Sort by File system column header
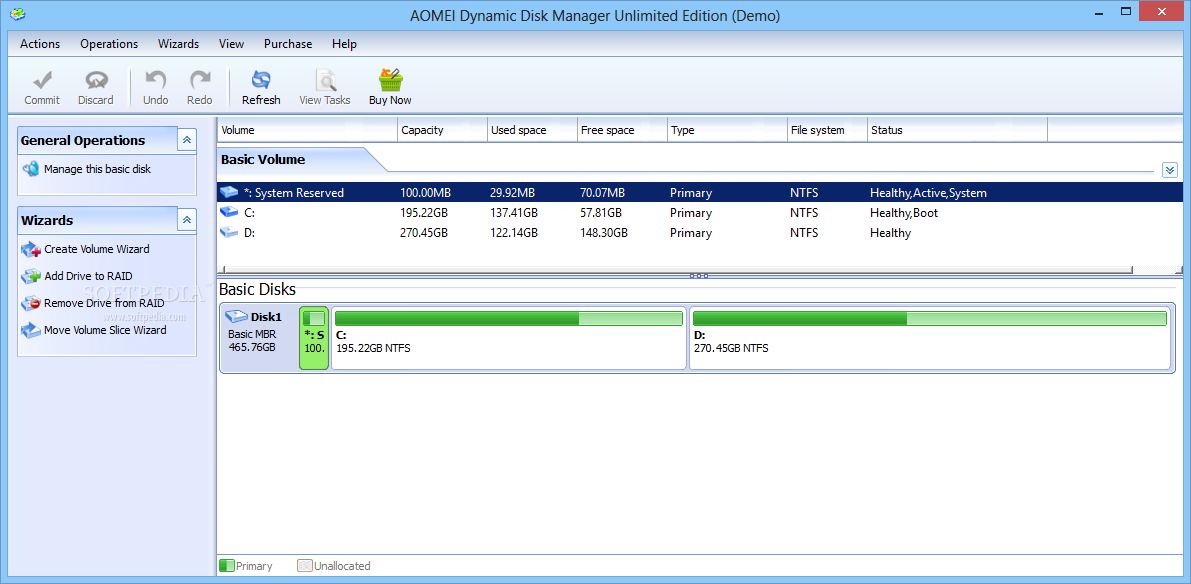1191x584 pixels. 827,130
